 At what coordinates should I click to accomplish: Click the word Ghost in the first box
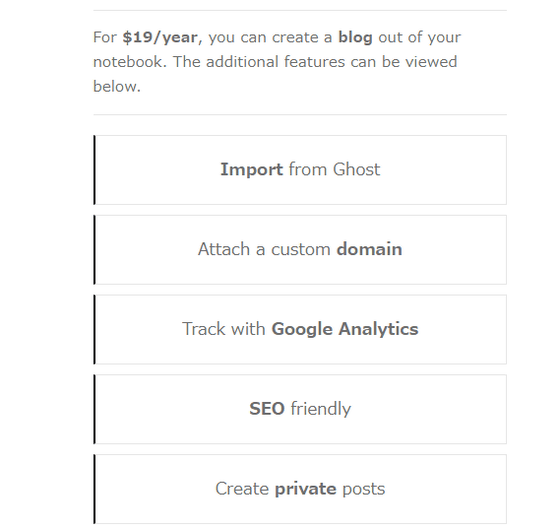pyautogui.click(x=356, y=169)
